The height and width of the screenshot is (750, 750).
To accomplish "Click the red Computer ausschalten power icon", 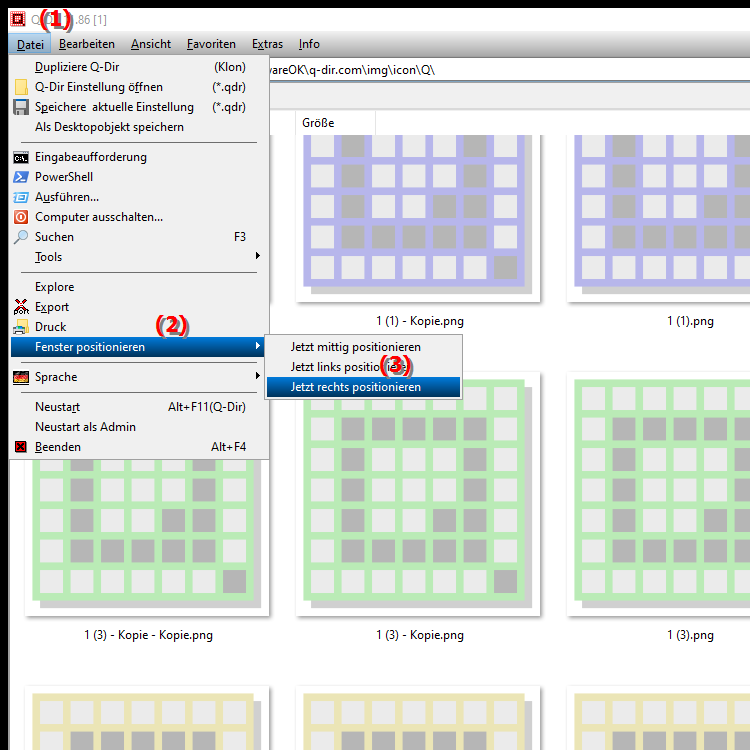I will [x=21, y=217].
